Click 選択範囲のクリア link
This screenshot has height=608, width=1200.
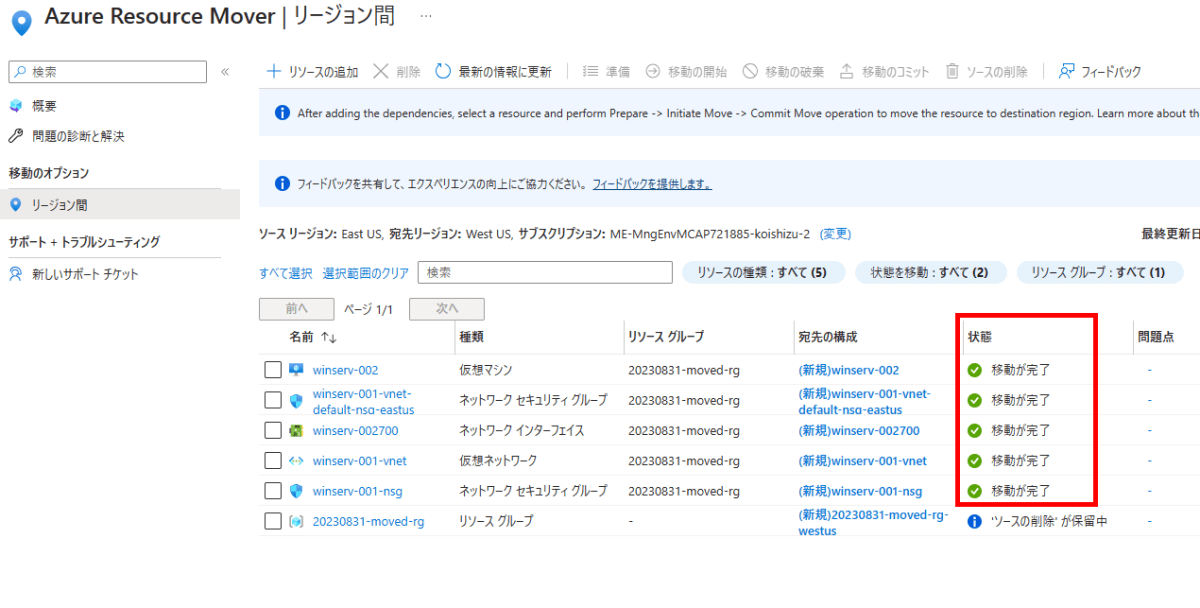(365, 273)
